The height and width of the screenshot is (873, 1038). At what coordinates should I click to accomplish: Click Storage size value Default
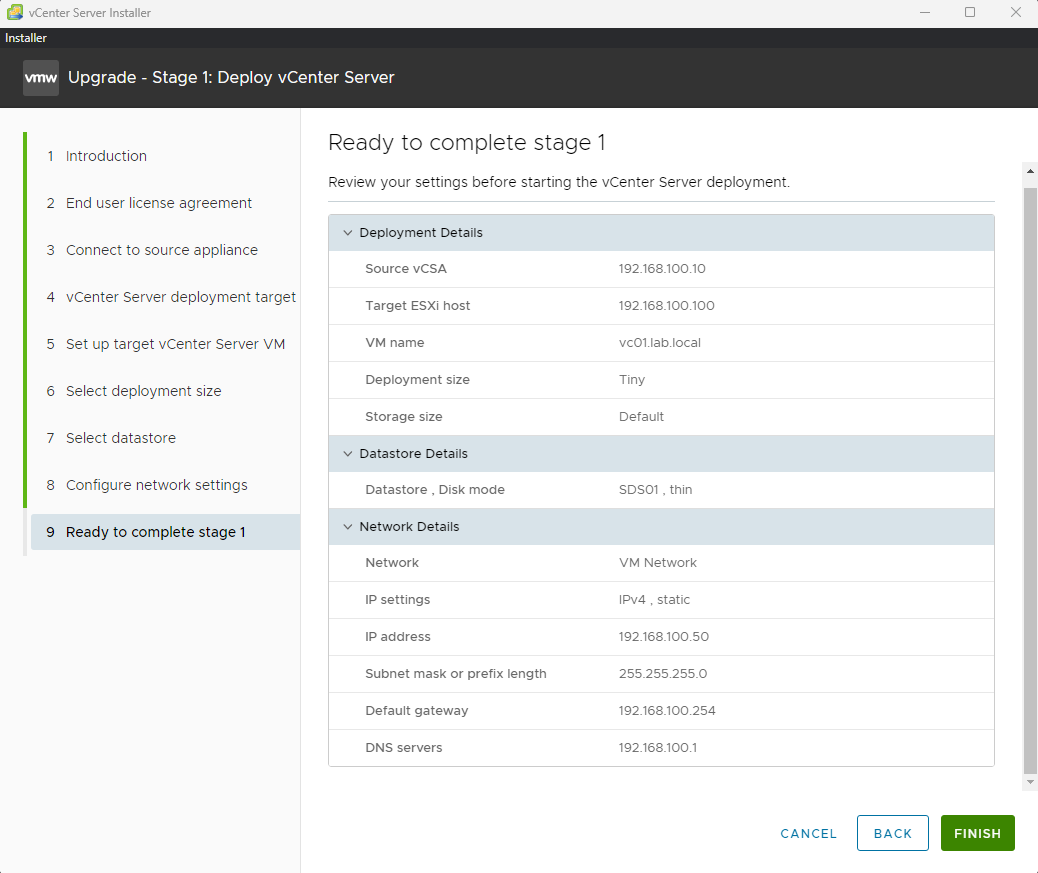tap(641, 417)
